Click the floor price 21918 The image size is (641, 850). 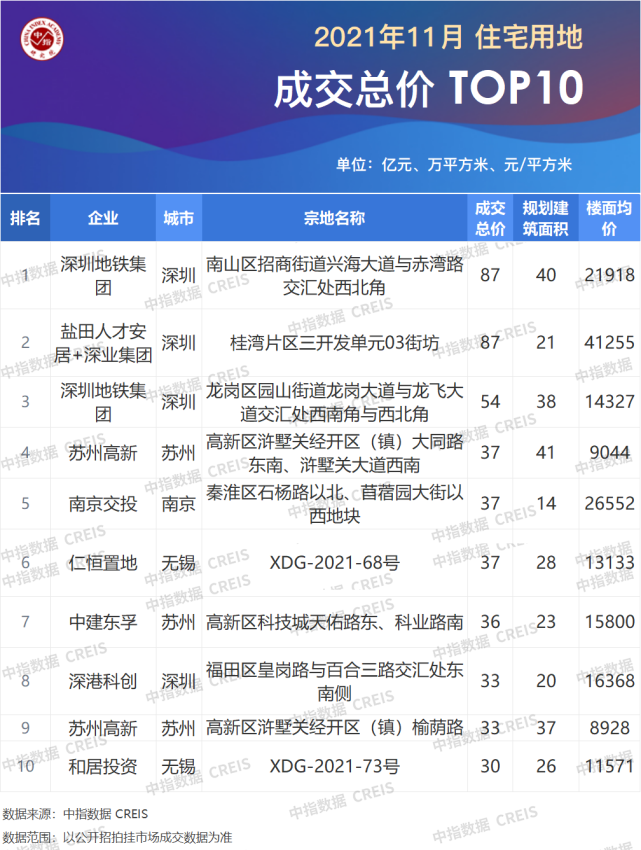click(609, 275)
